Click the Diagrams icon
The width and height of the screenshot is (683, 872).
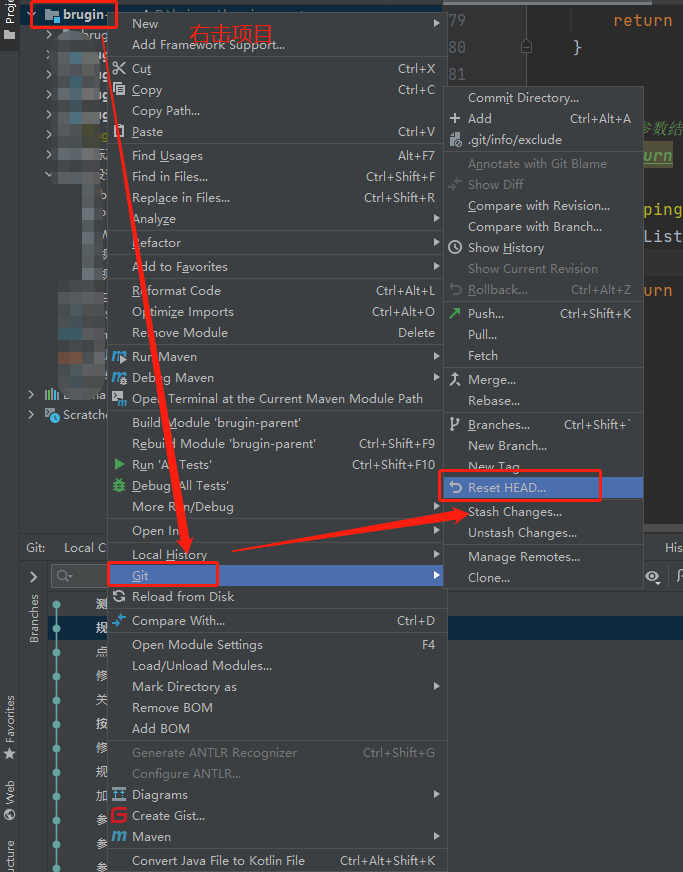(x=119, y=794)
